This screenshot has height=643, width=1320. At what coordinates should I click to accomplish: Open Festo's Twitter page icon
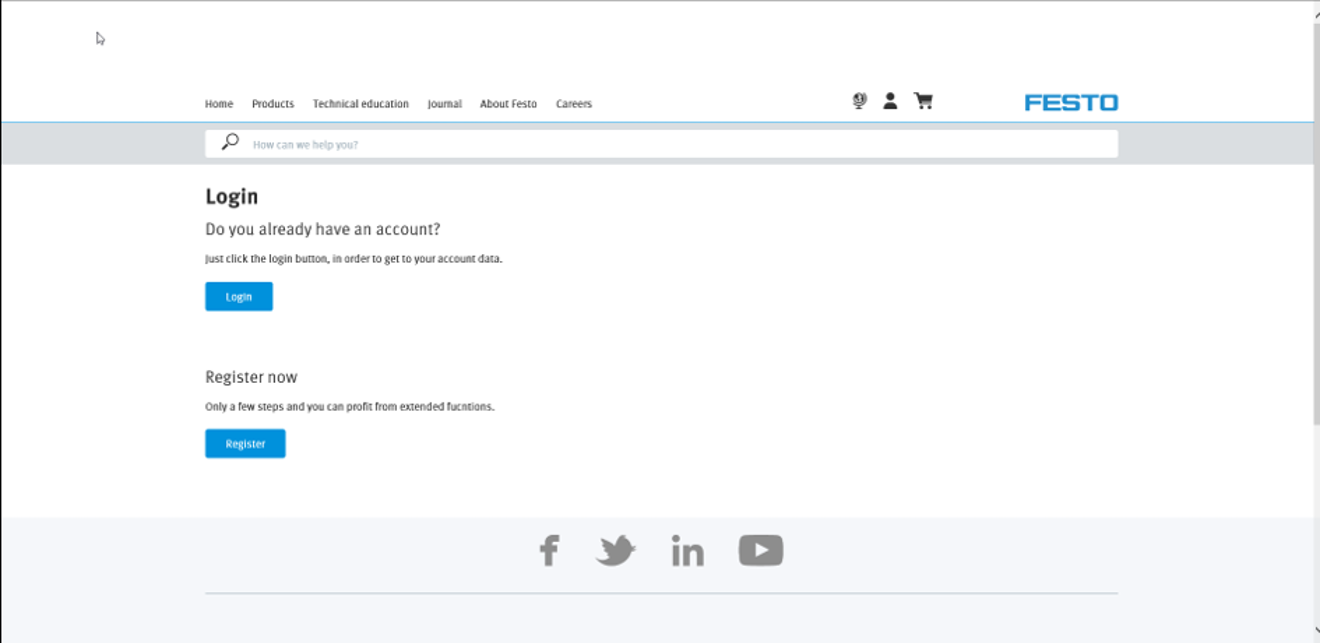click(x=616, y=550)
